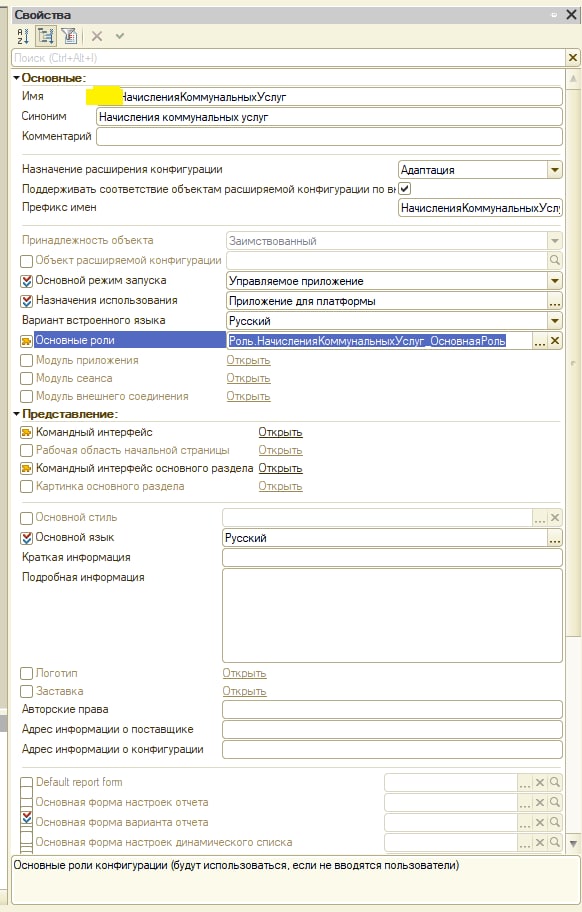Collapse the Представление section

click(x=16, y=414)
